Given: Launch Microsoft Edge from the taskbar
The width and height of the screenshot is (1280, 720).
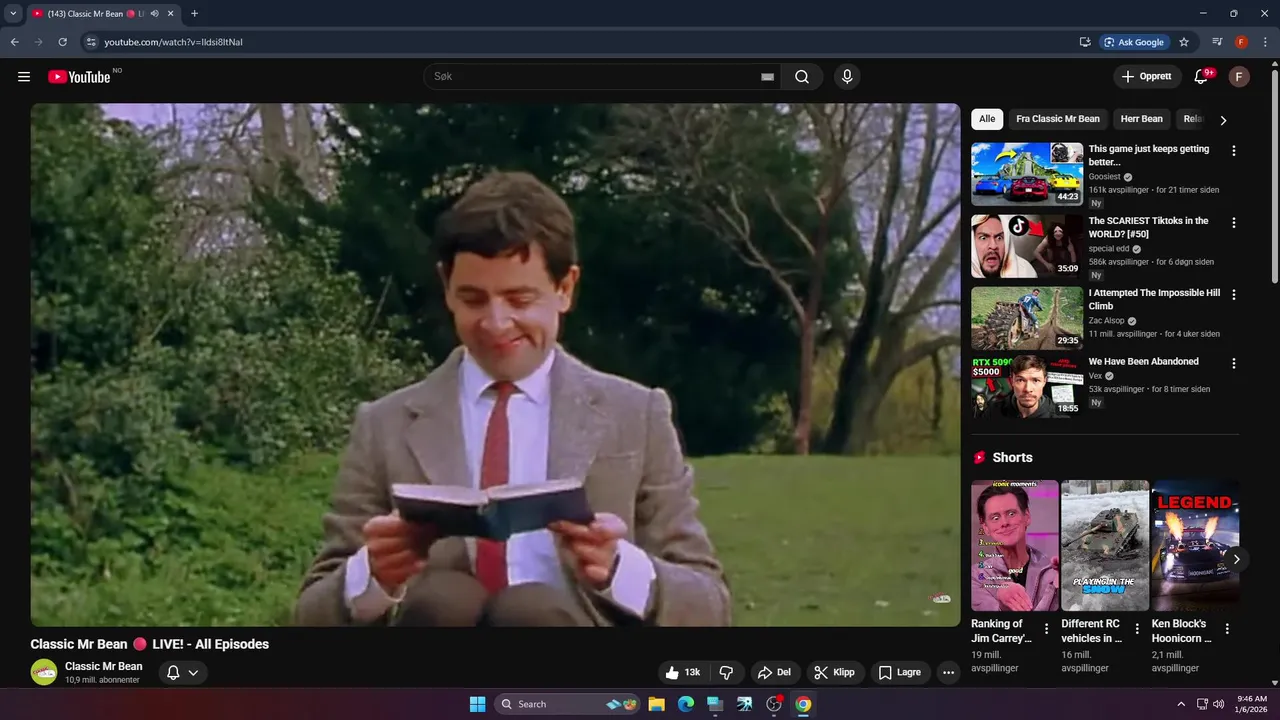Looking at the screenshot, I should tap(685, 704).
